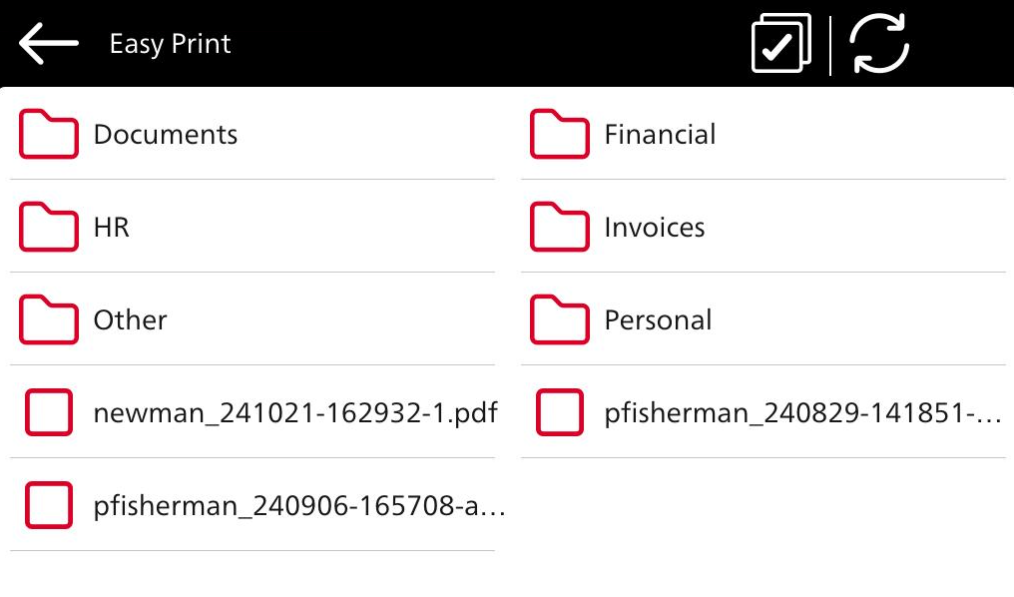This screenshot has height=597, width=1014.
Task: Check the newman_241021-162932-1.pdf checkbox
Action: click(49, 413)
